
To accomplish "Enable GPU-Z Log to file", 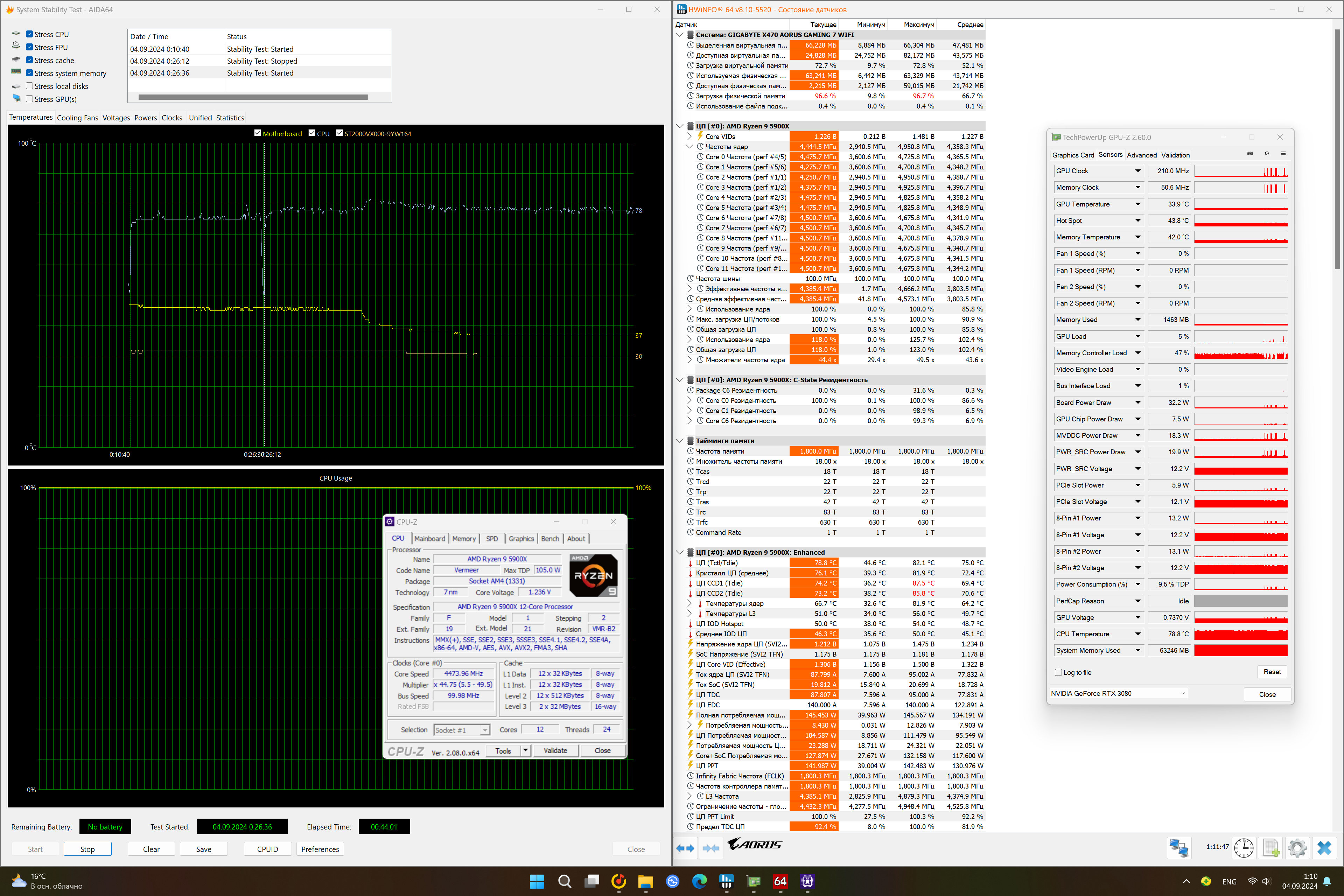I will point(1058,672).
